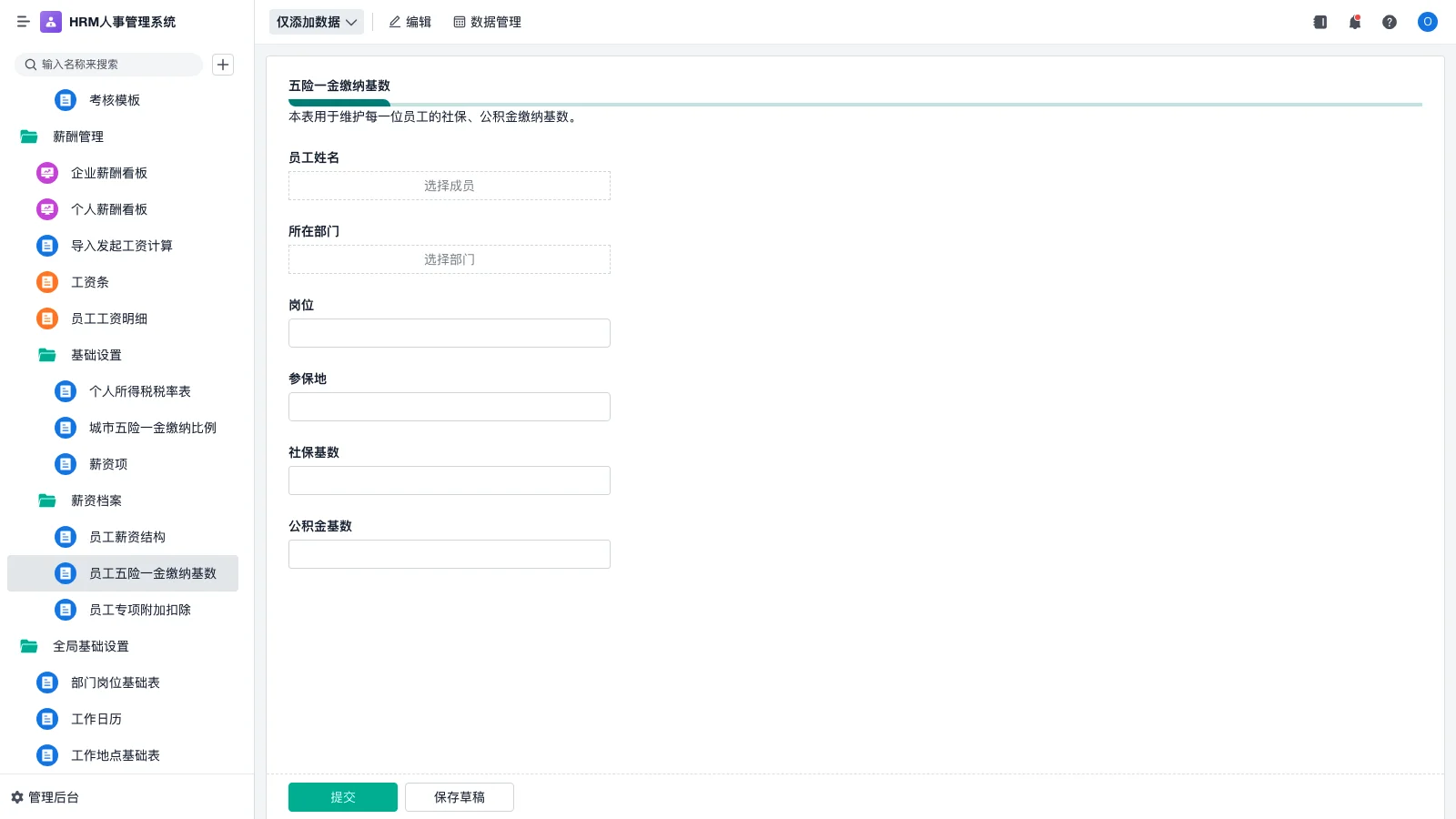Click the 提交 submit button
This screenshot has width=1456, height=819.
tap(342, 796)
